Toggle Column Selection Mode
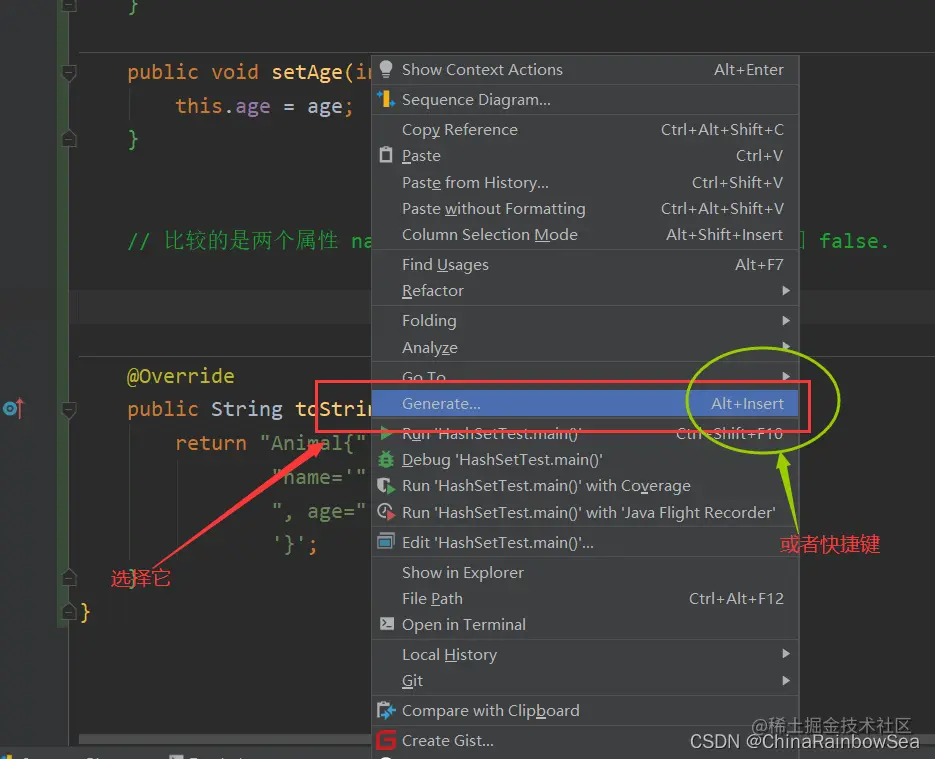Viewport: 935px width, 759px height. tap(585, 235)
